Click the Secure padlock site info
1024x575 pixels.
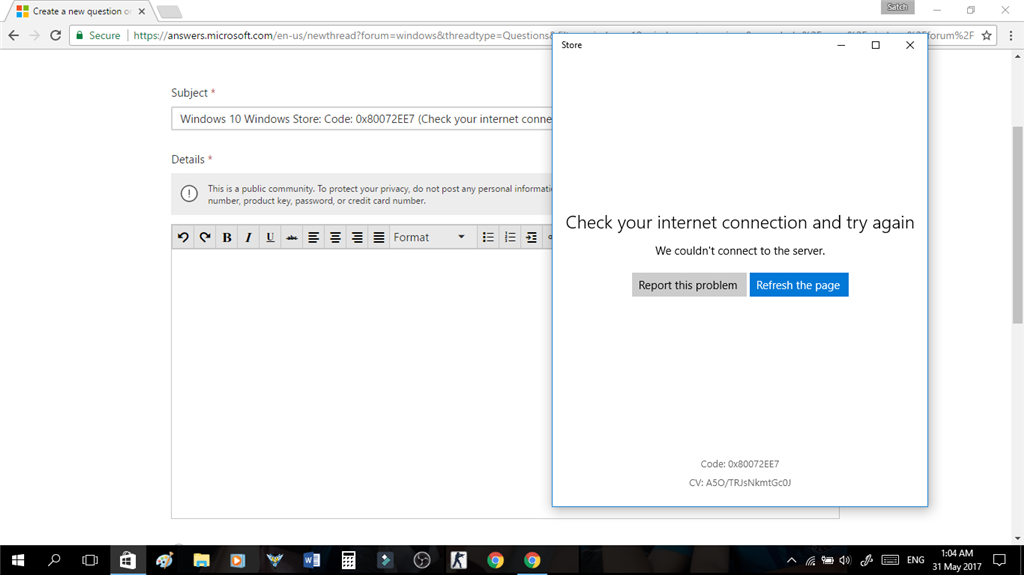tap(98, 35)
